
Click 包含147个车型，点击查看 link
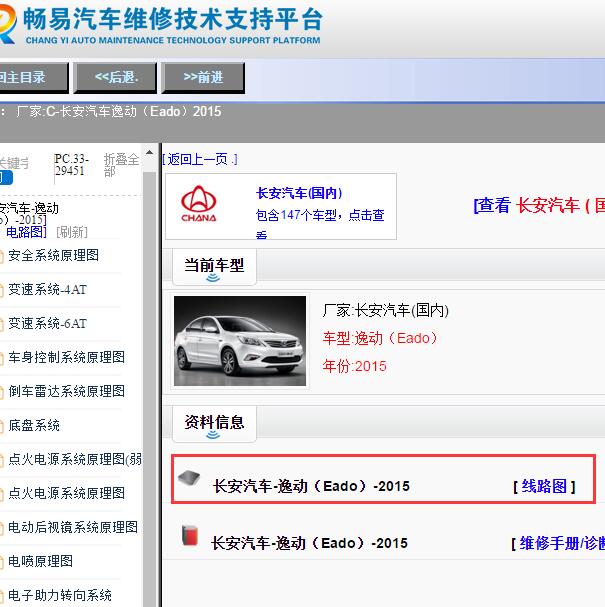tap(320, 223)
